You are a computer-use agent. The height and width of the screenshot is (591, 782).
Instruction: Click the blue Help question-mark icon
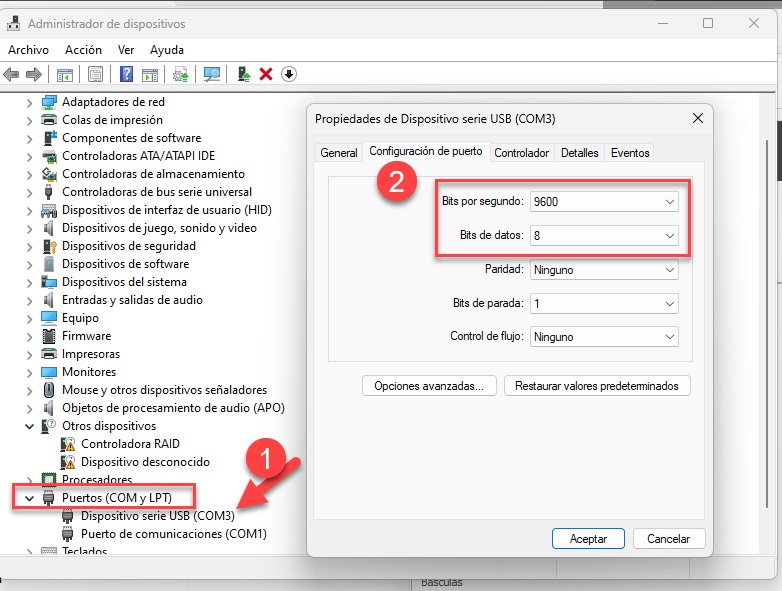point(127,74)
